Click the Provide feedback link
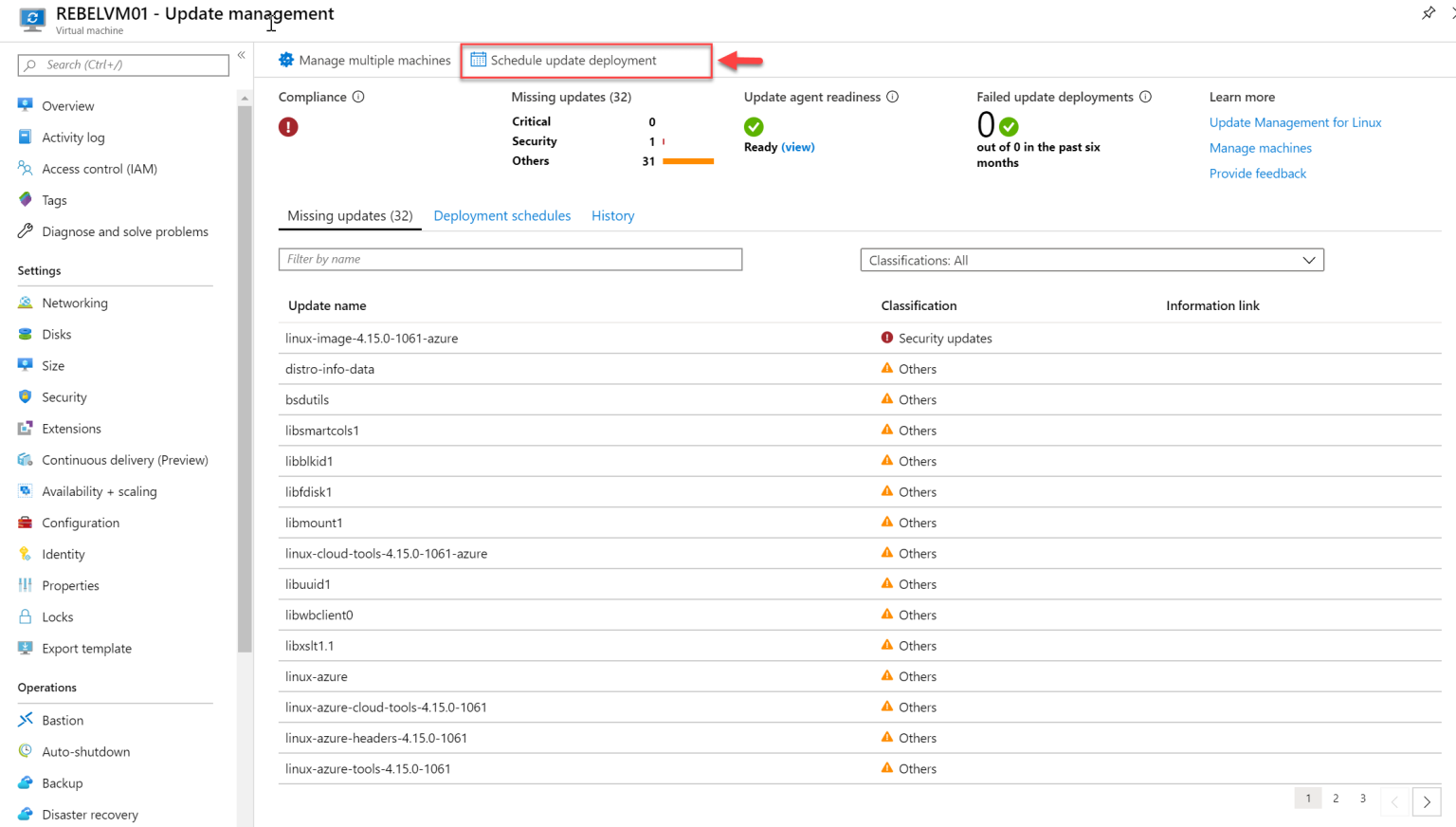 pyautogui.click(x=1258, y=173)
